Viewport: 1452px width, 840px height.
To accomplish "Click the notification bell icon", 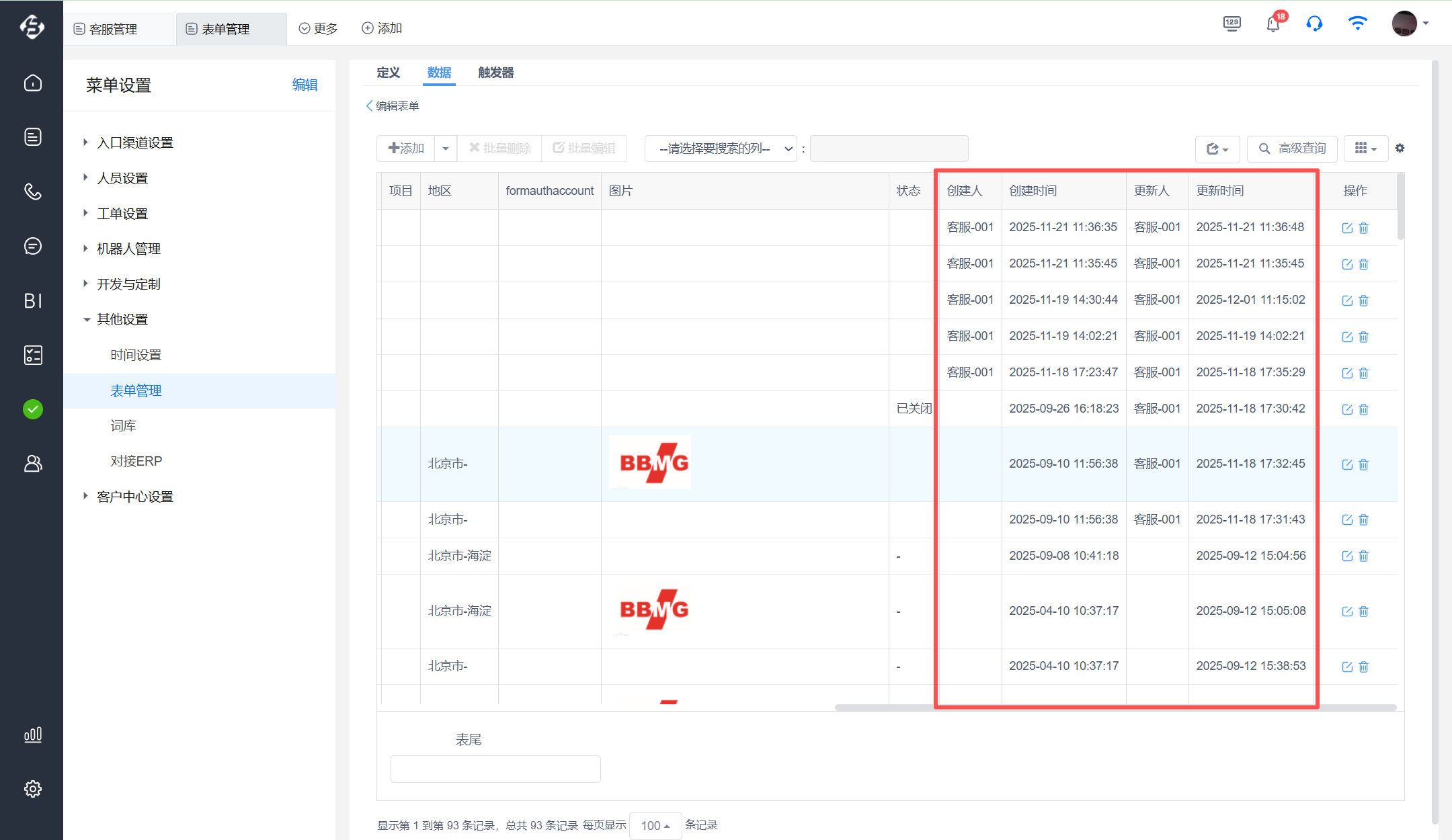I will 1273,25.
